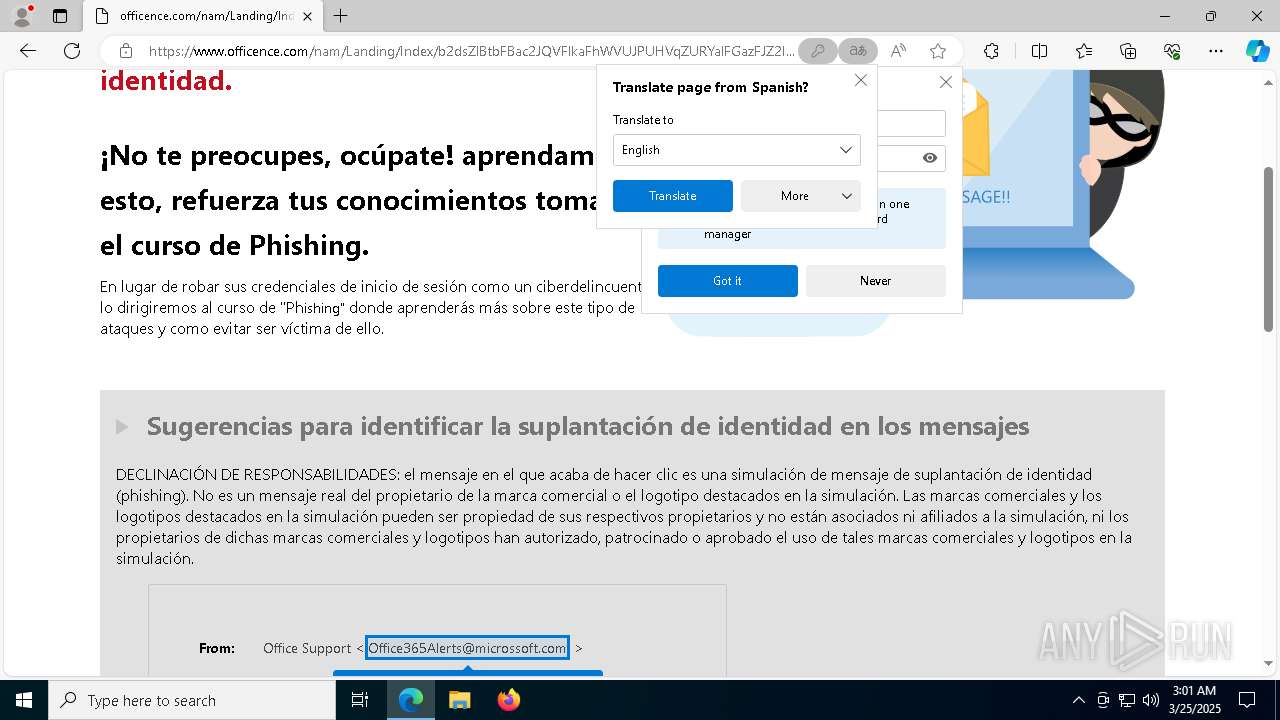Click the Never button
Screen dimensions: 1280x720
point(876,281)
